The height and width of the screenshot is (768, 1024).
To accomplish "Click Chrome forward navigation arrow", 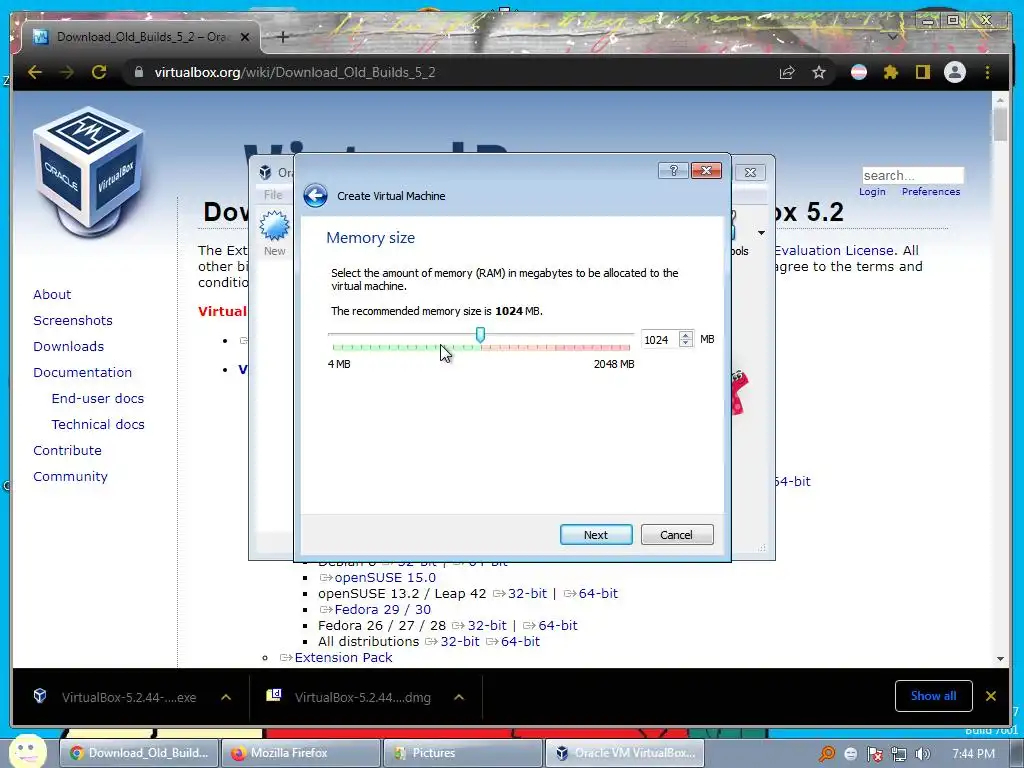I will [x=67, y=72].
